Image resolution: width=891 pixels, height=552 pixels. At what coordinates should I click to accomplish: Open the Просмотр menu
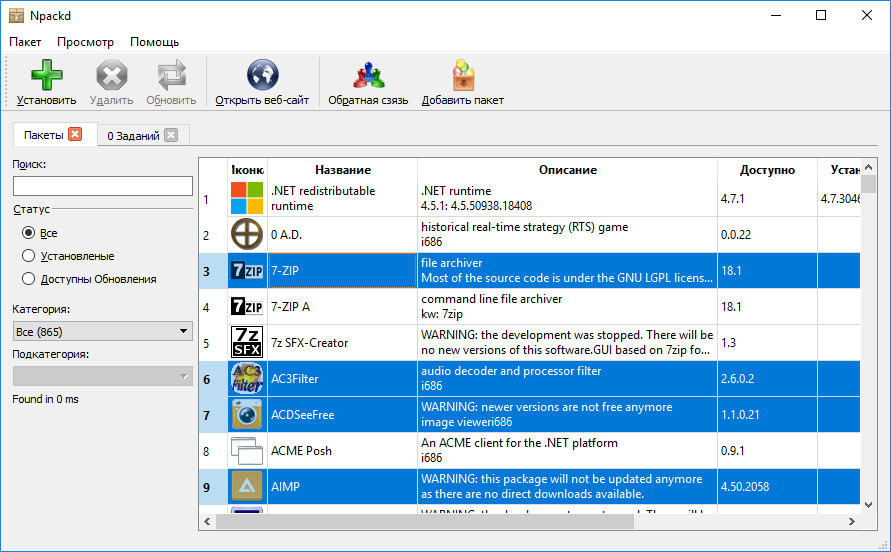(85, 42)
